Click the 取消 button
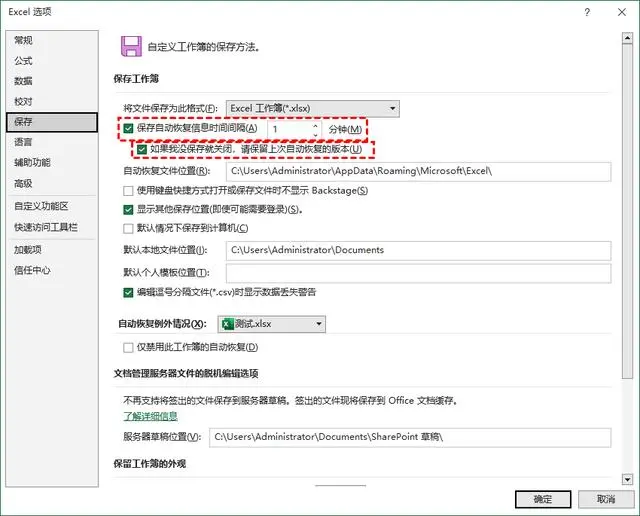This screenshot has height=516, width=640. tap(606, 499)
